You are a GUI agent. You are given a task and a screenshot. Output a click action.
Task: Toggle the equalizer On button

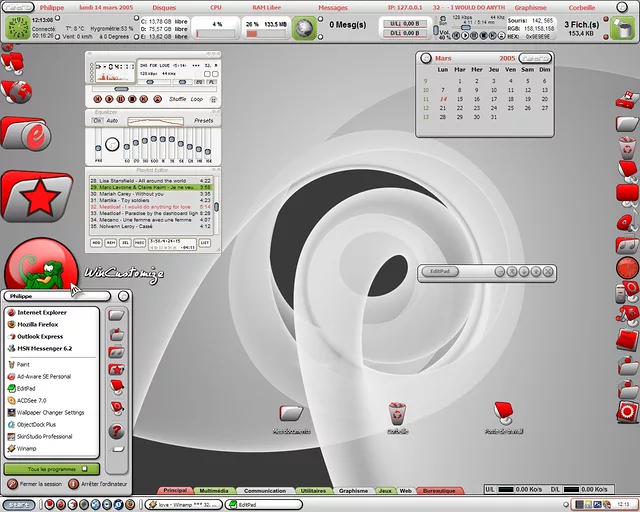tap(98, 121)
